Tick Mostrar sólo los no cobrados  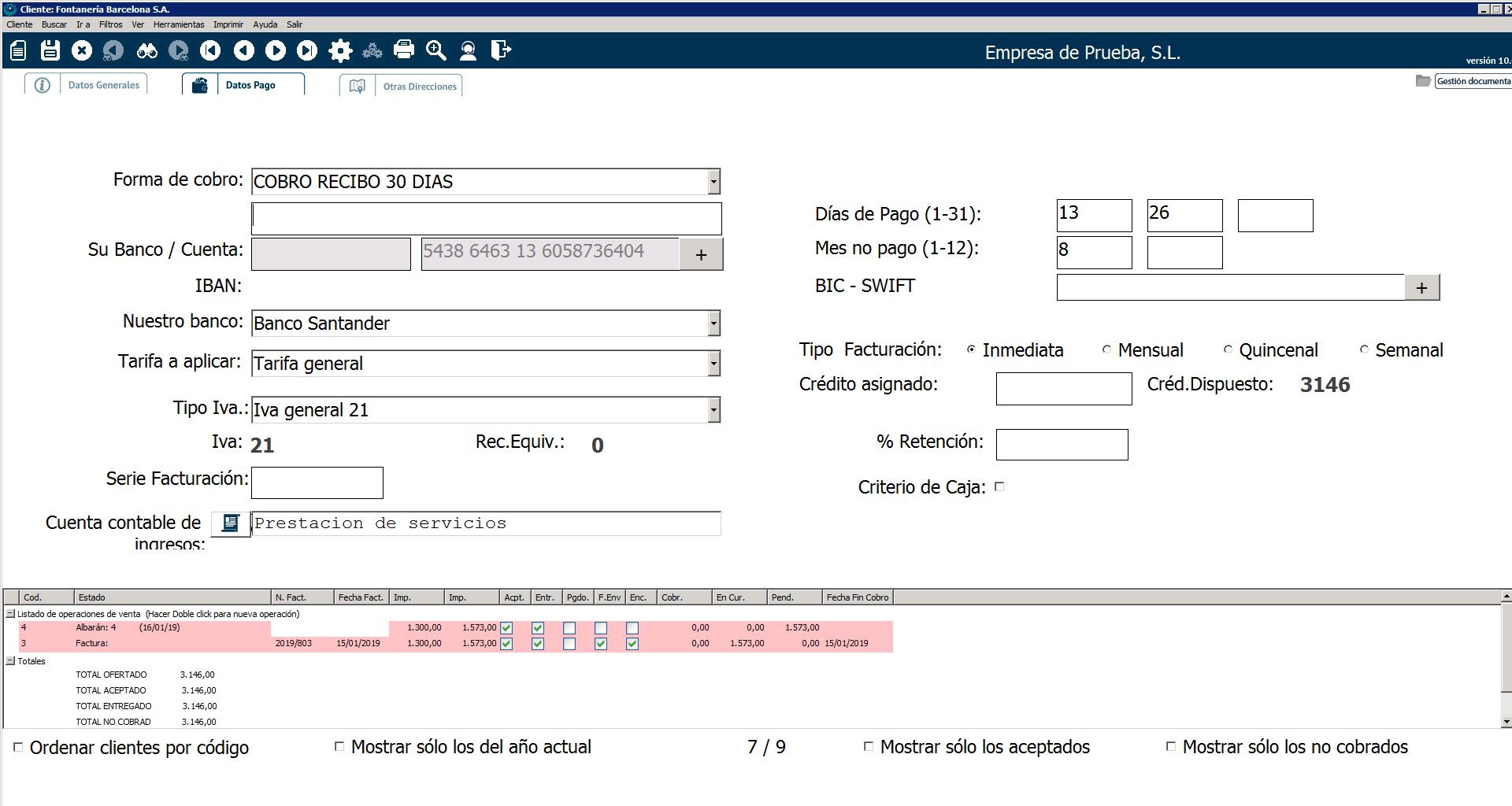point(1171,746)
